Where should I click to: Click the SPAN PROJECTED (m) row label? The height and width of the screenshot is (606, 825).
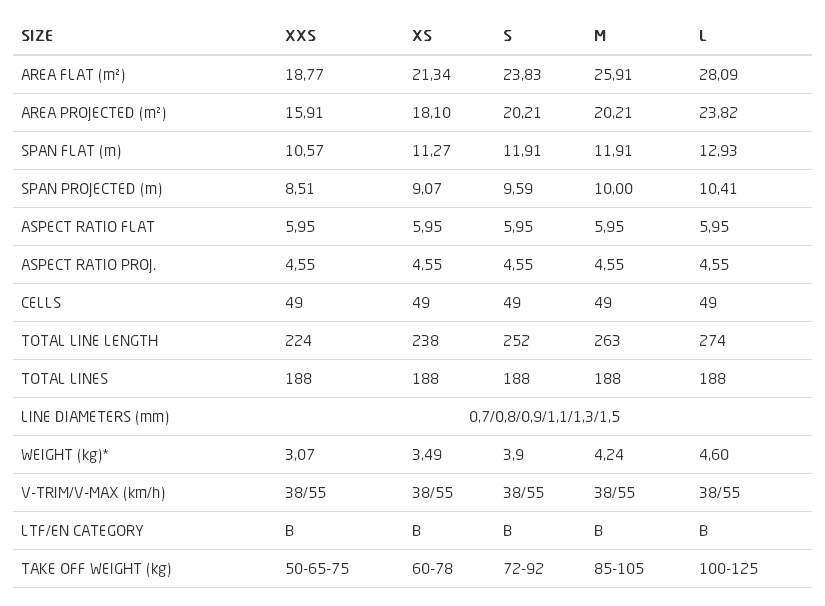click(x=92, y=189)
